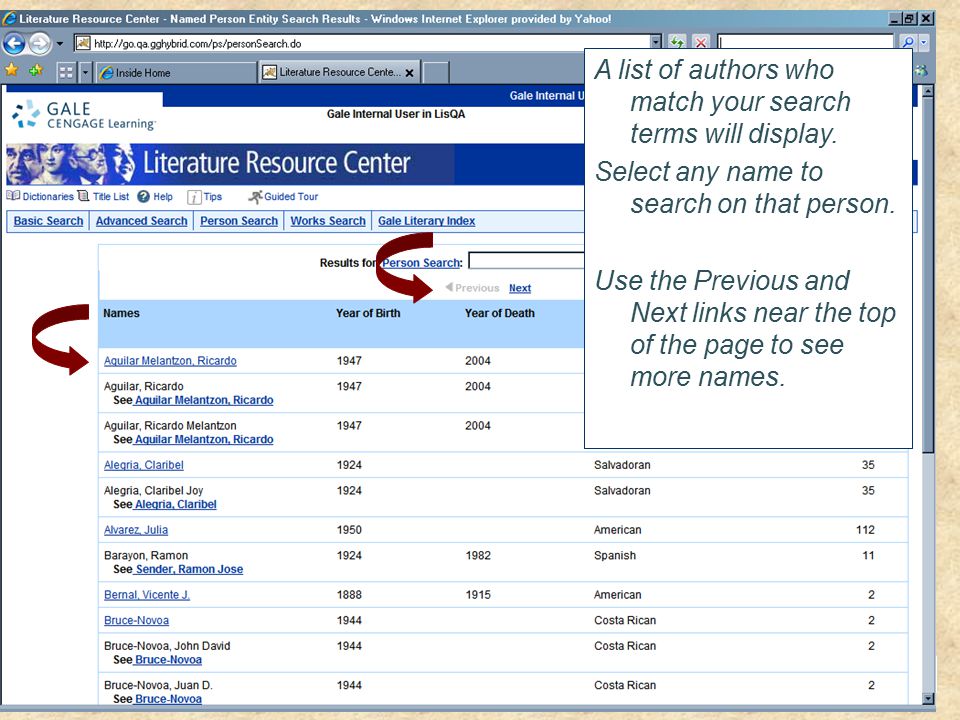Open the search provider dropdown arrow
Screen dimensions: 960x720
click(x=923, y=43)
